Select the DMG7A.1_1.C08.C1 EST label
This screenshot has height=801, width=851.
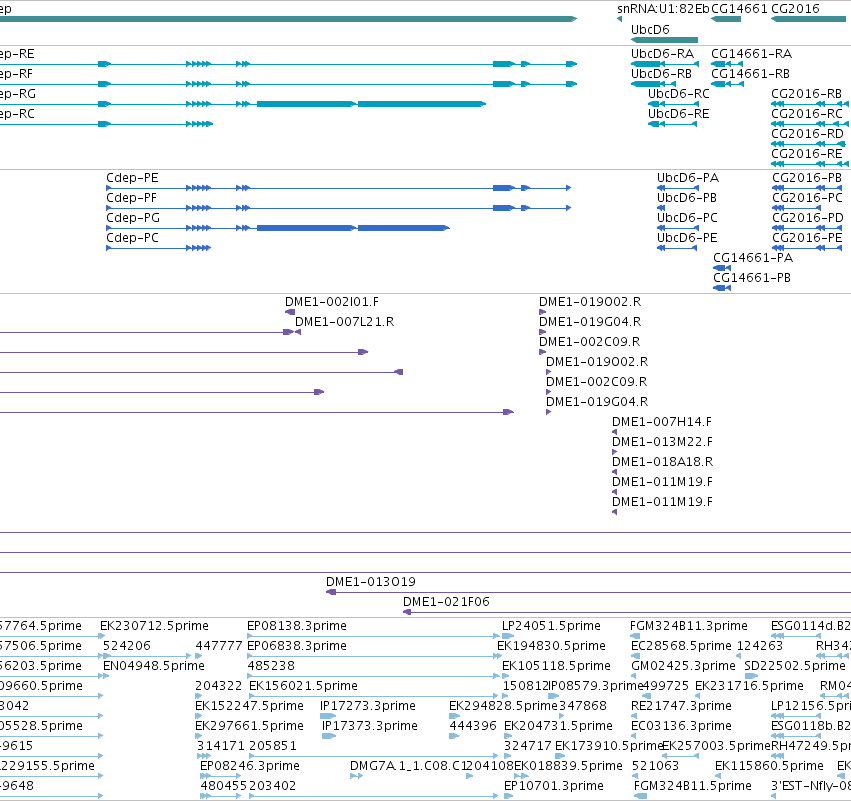[408, 767]
